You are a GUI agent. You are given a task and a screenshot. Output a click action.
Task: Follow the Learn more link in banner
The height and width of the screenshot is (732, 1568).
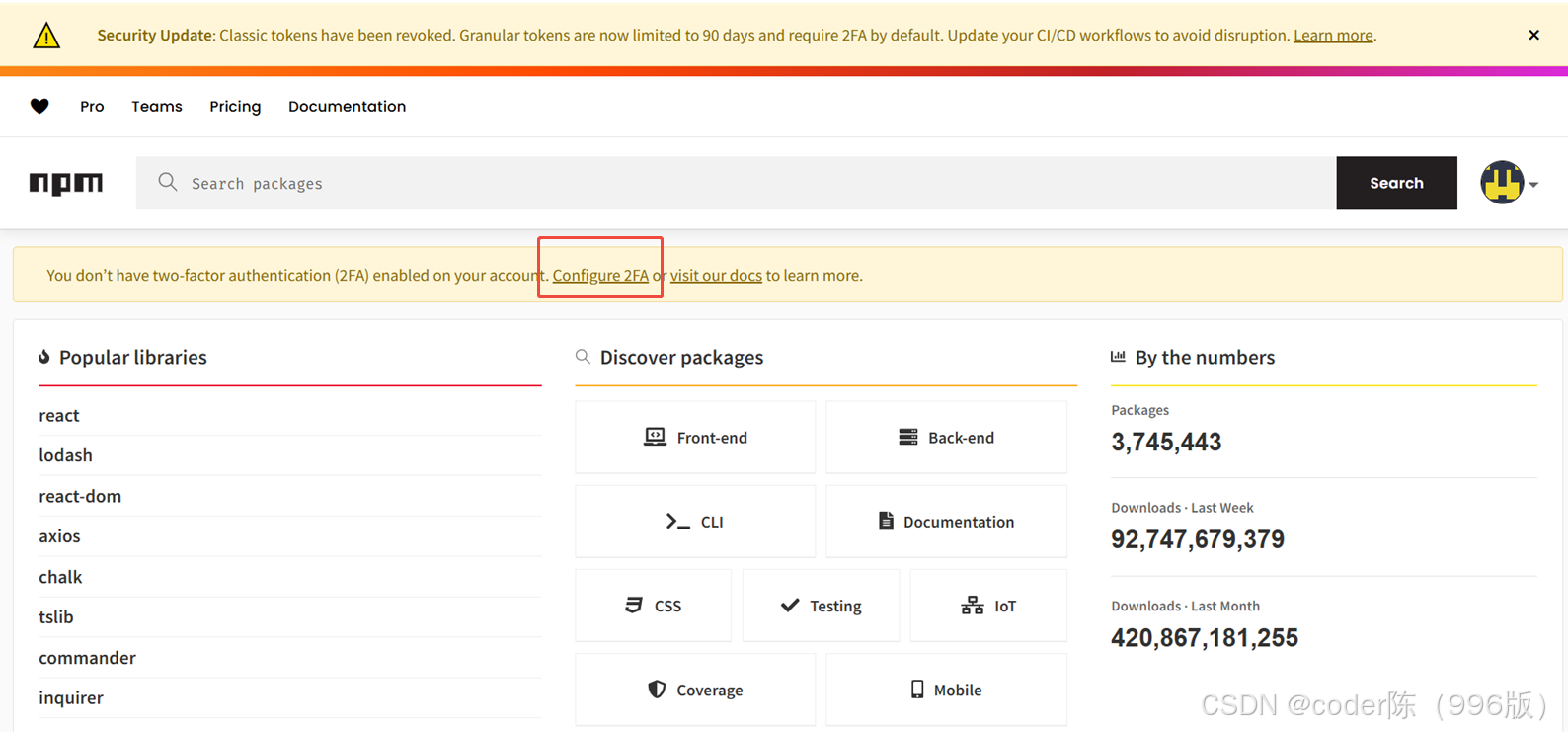coord(1333,36)
